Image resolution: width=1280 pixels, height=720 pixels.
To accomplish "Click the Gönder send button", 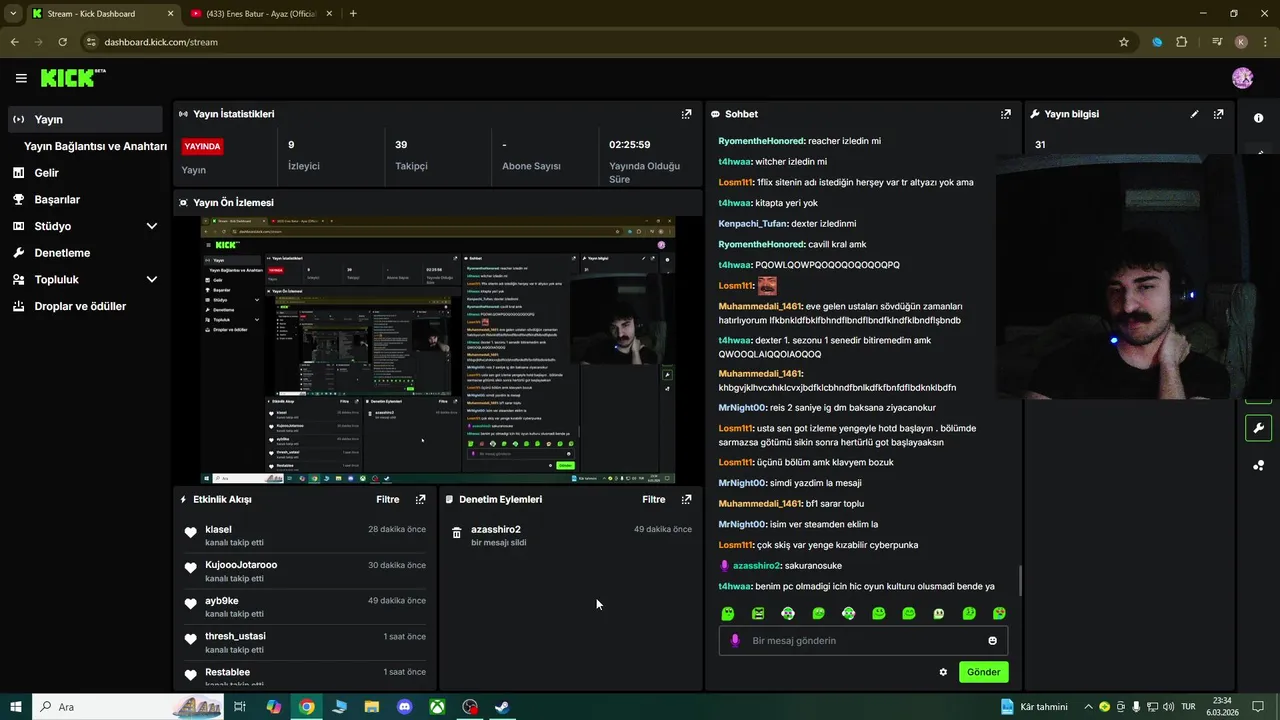I will pyautogui.click(x=983, y=672).
